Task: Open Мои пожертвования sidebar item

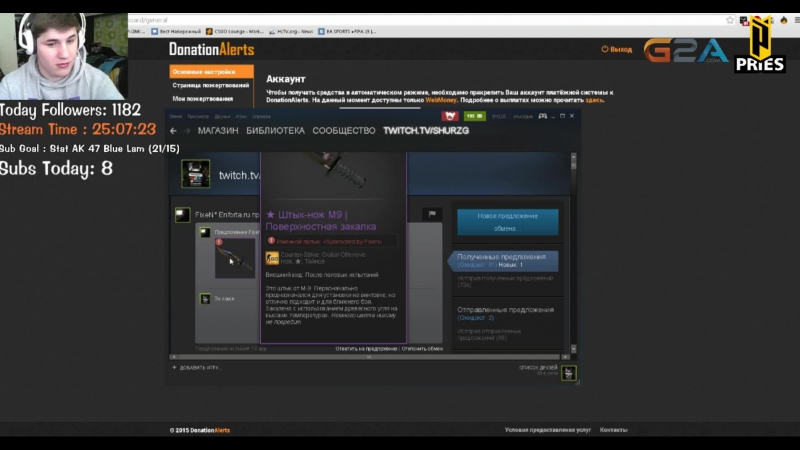Action: [203, 98]
